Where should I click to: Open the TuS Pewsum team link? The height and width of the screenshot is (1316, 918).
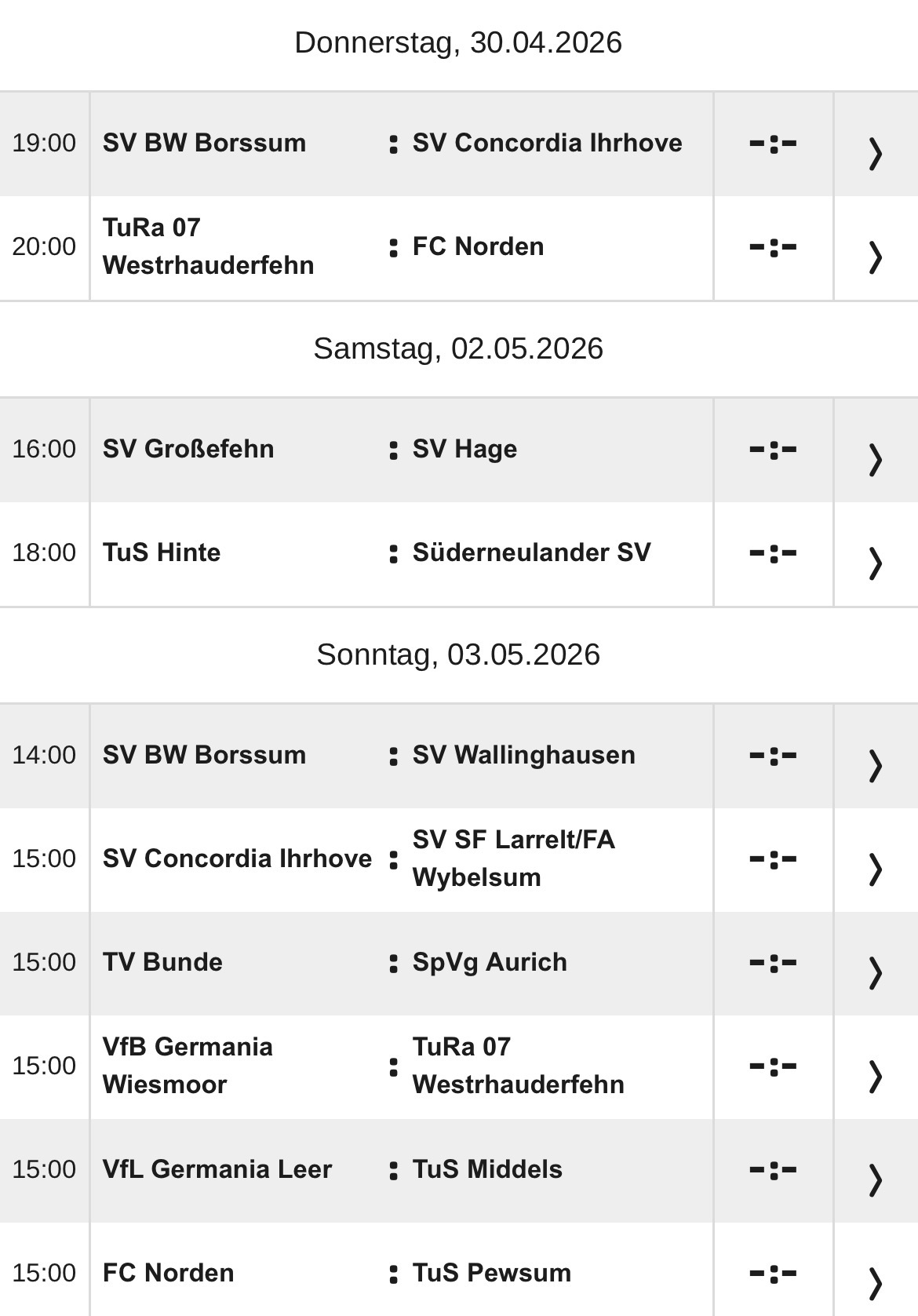click(492, 1273)
